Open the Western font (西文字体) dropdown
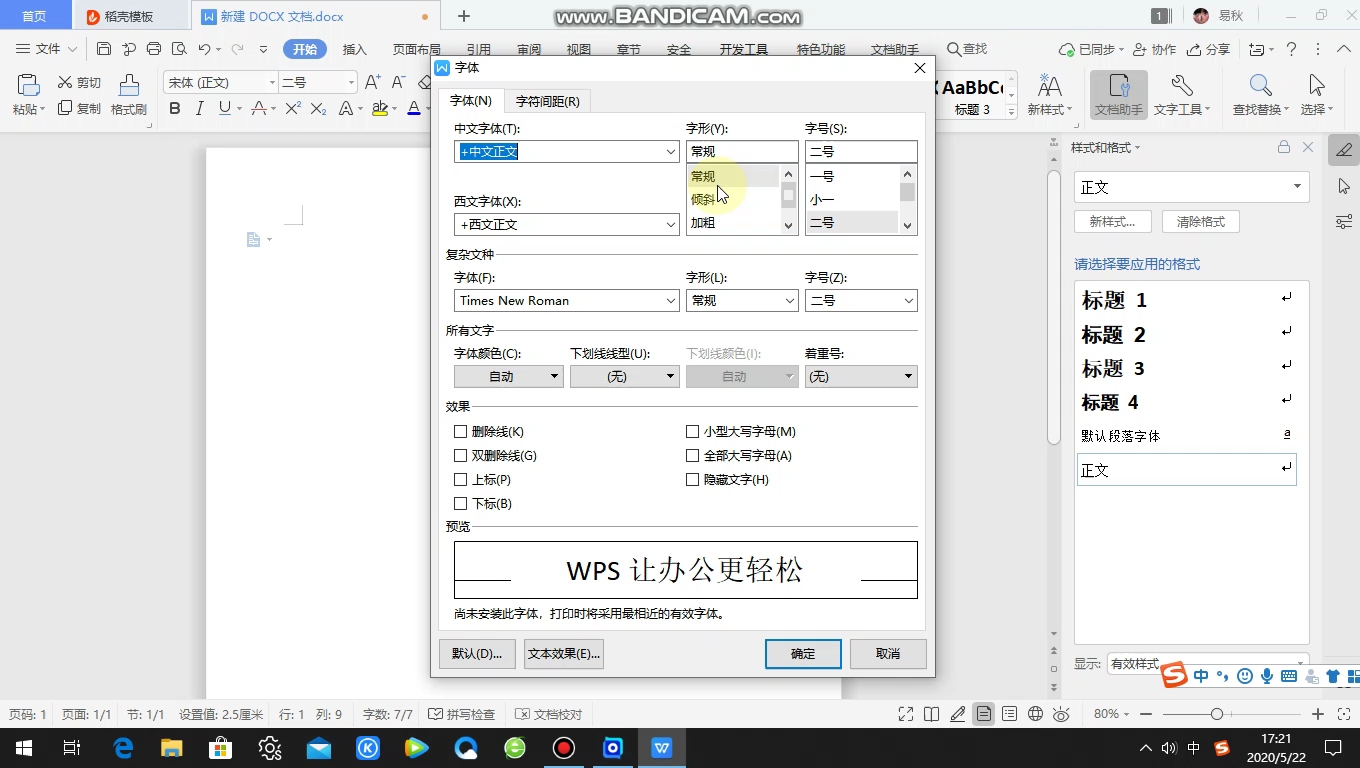Image resolution: width=1360 pixels, height=768 pixels. [x=672, y=224]
